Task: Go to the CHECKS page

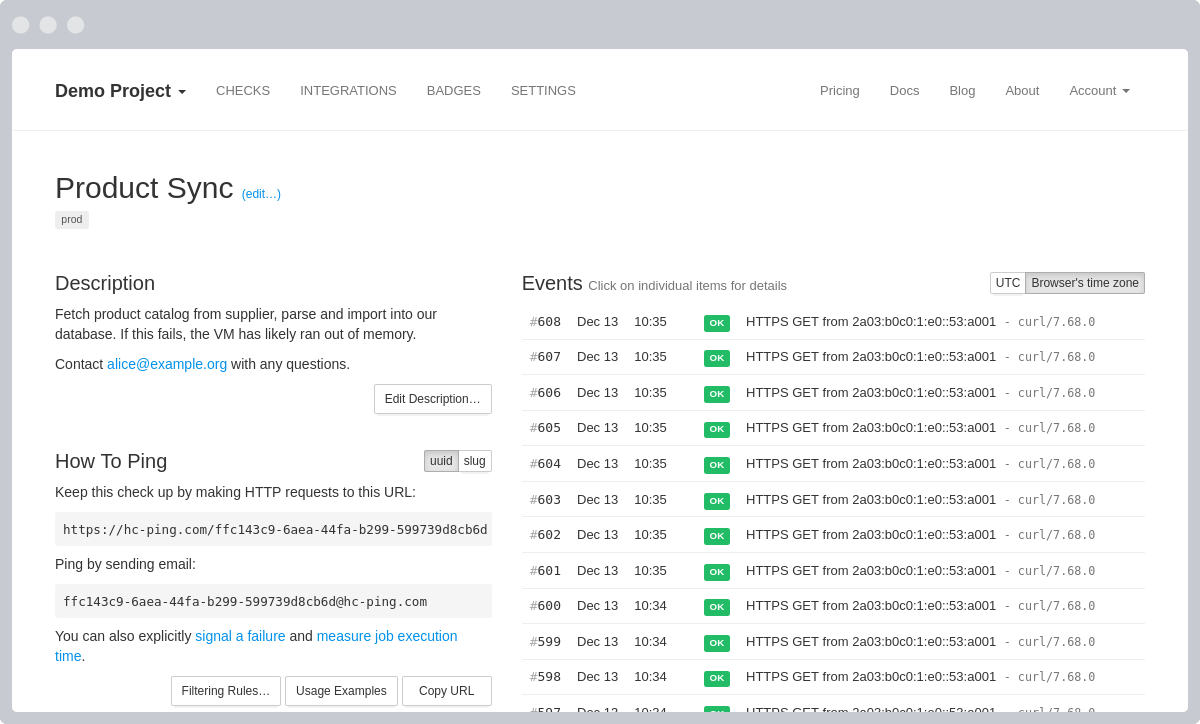Action: tap(243, 91)
